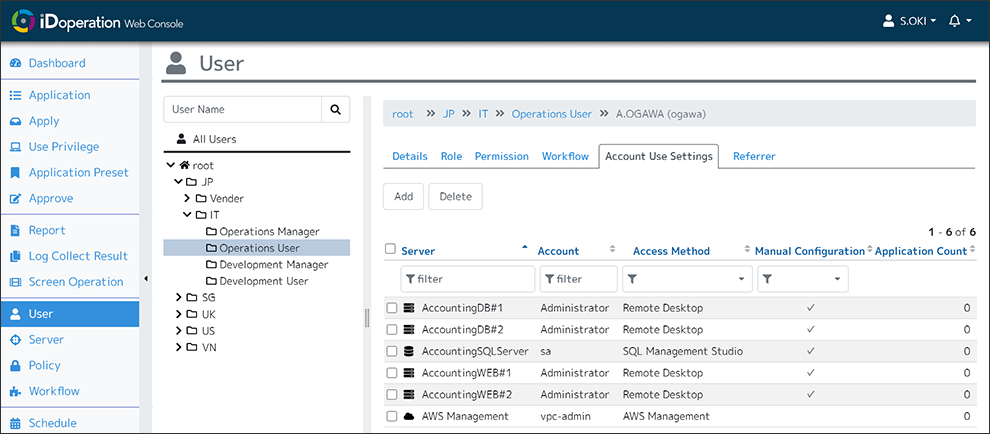
Task: Sort by the Application Count column header
Action: tap(921, 251)
